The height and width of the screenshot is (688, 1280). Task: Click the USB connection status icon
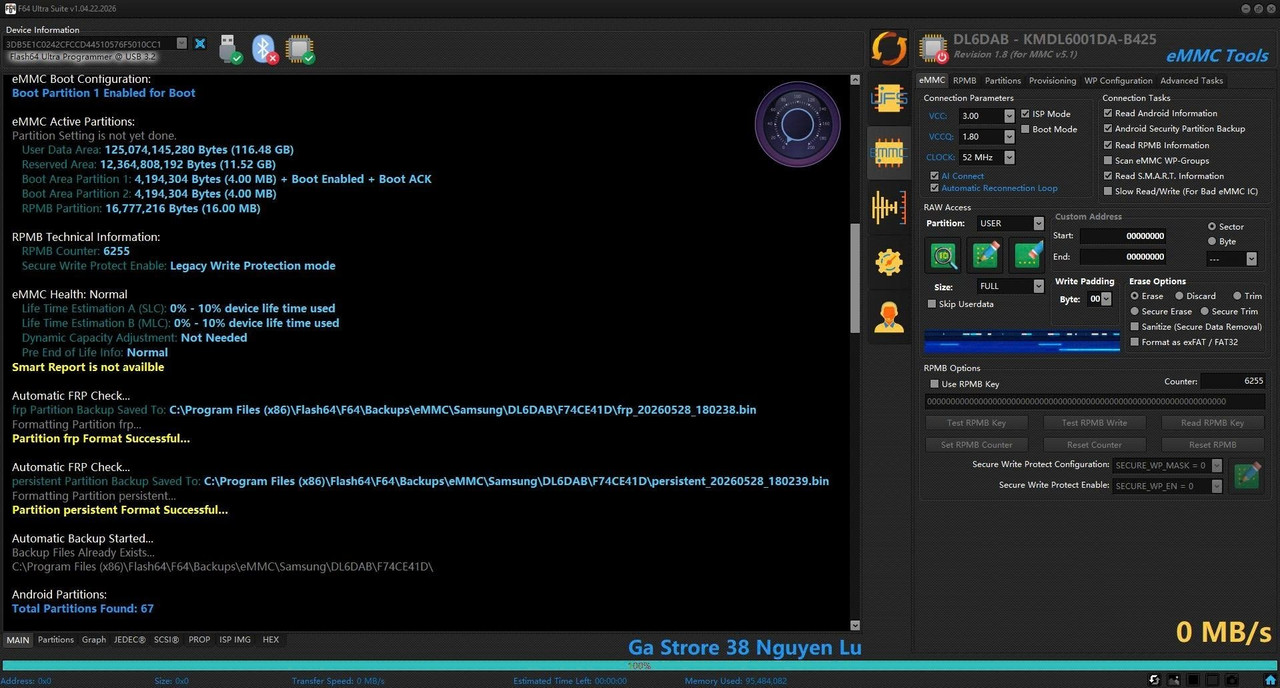point(230,48)
